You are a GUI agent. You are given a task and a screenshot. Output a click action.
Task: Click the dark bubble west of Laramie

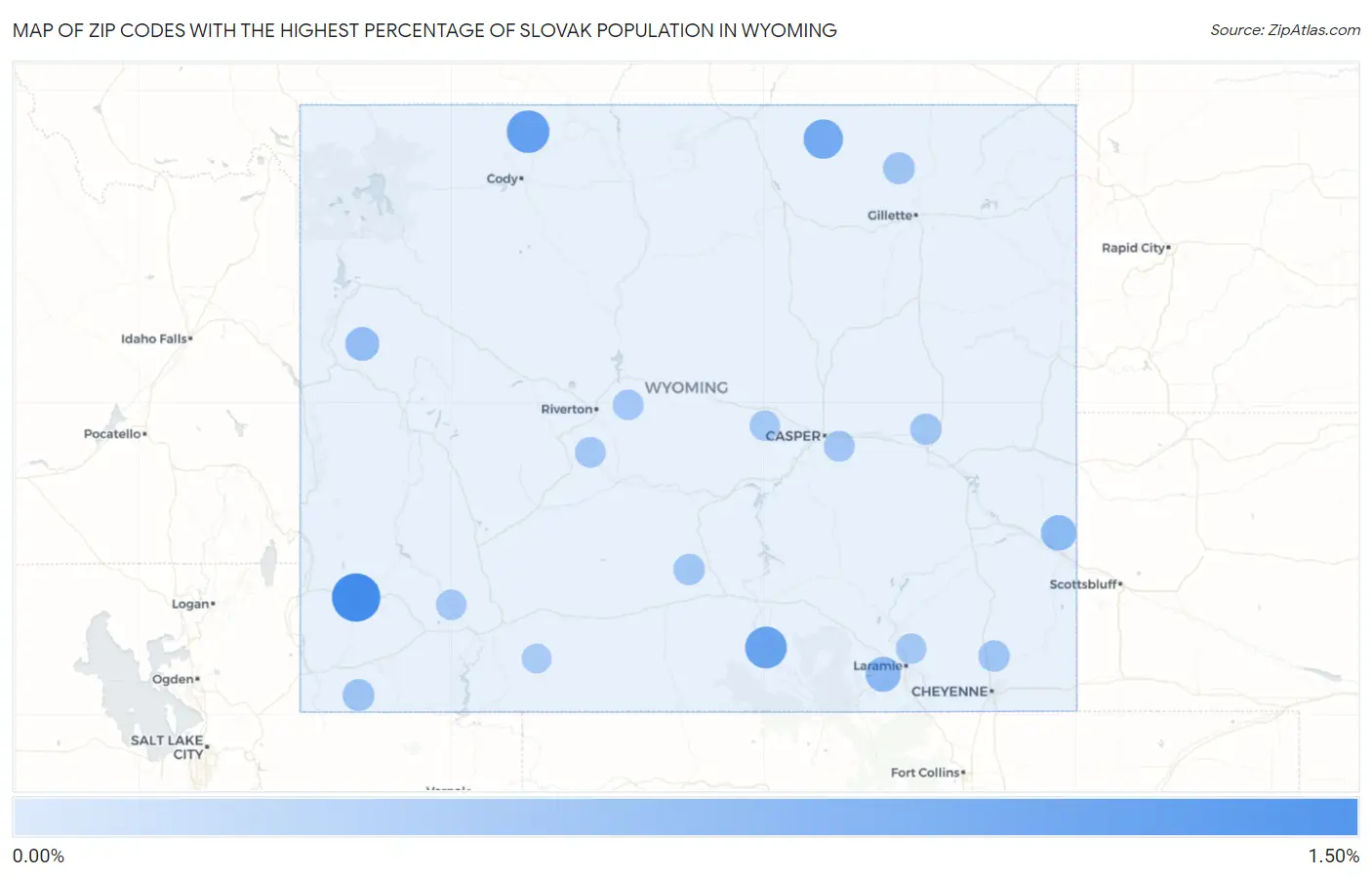point(766,648)
